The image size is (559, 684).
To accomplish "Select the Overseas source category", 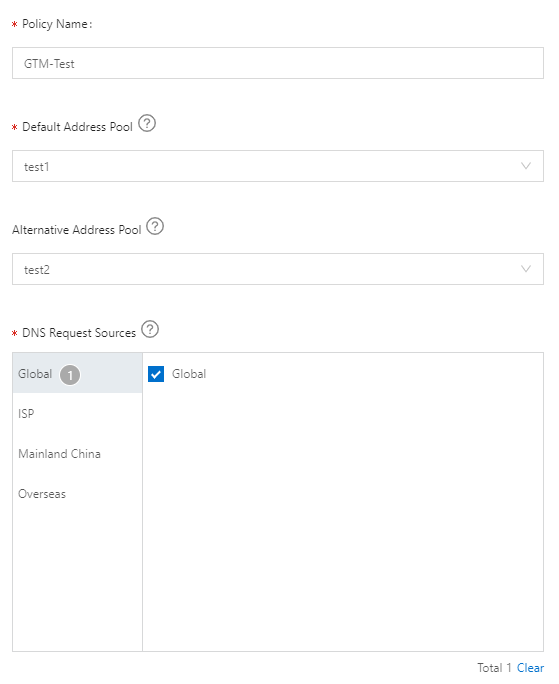I will (x=77, y=494).
